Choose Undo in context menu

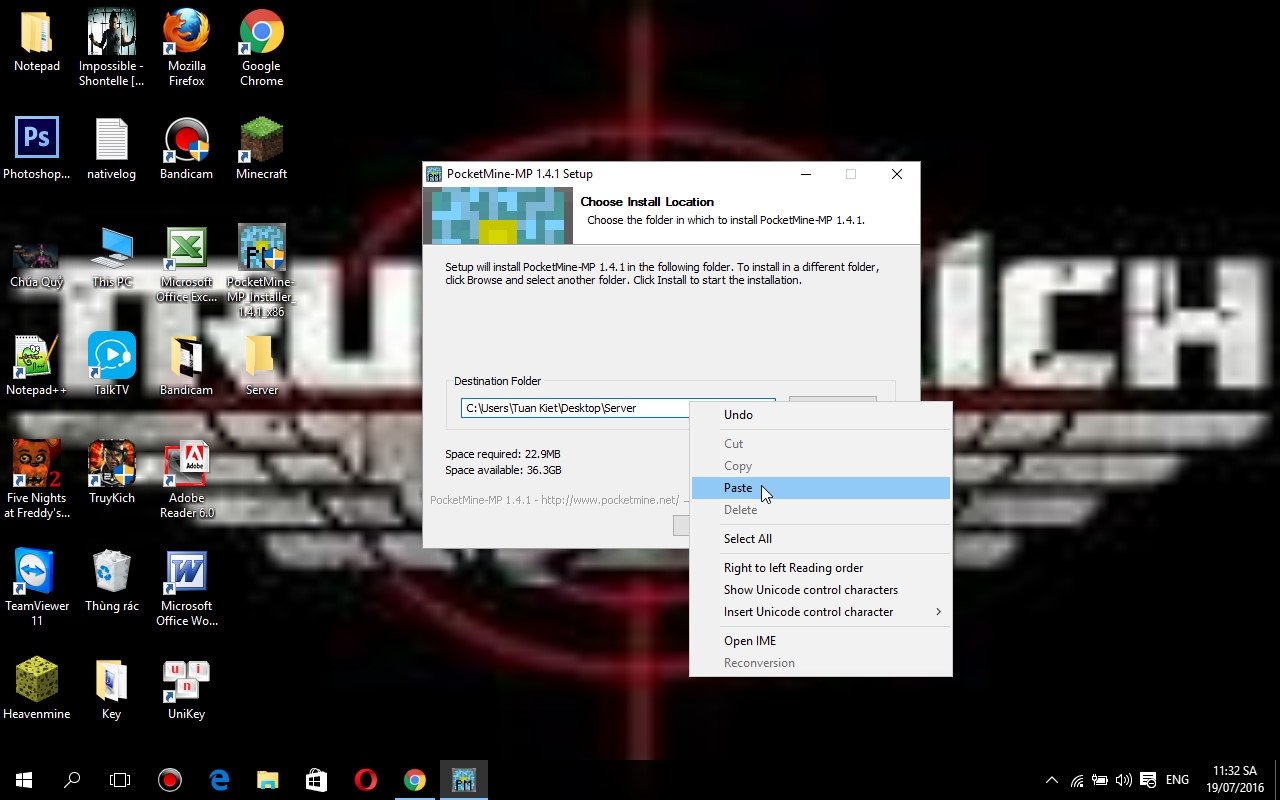pos(821,415)
